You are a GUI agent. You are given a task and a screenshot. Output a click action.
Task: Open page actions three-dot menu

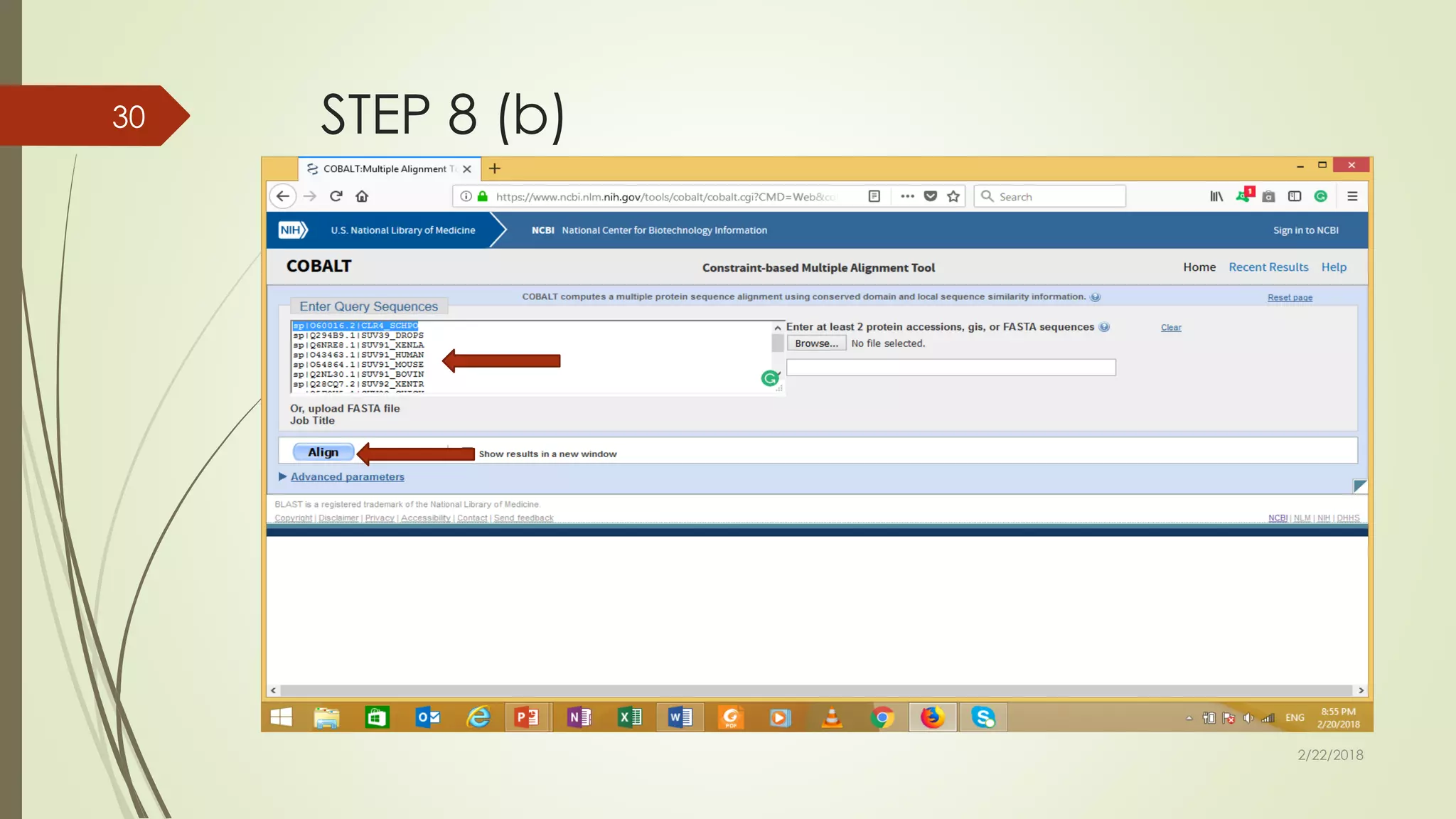pyautogui.click(x=907, y=196)
